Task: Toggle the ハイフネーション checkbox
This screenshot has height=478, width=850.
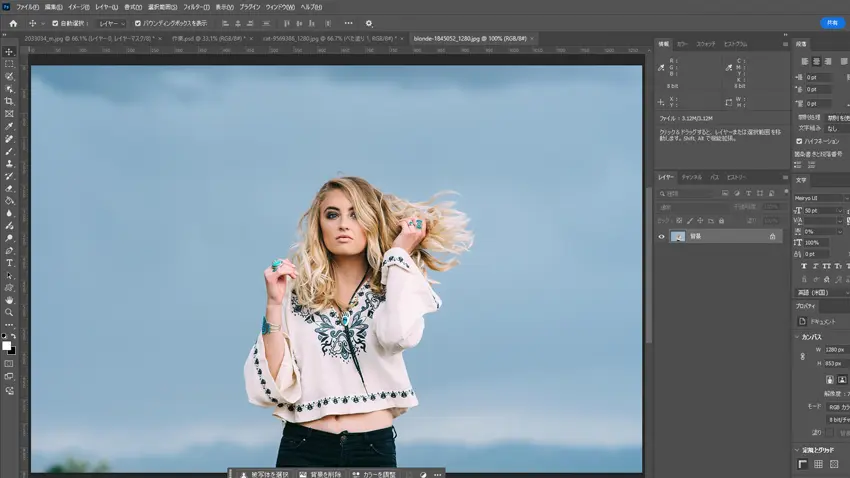Action: coord(798,141)
